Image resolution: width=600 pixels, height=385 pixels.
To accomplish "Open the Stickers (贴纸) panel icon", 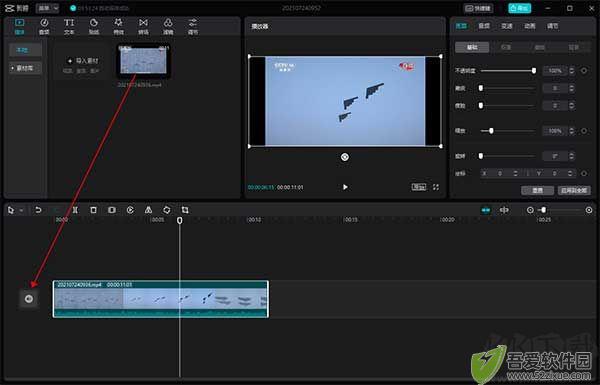I will tap(94, 26).
